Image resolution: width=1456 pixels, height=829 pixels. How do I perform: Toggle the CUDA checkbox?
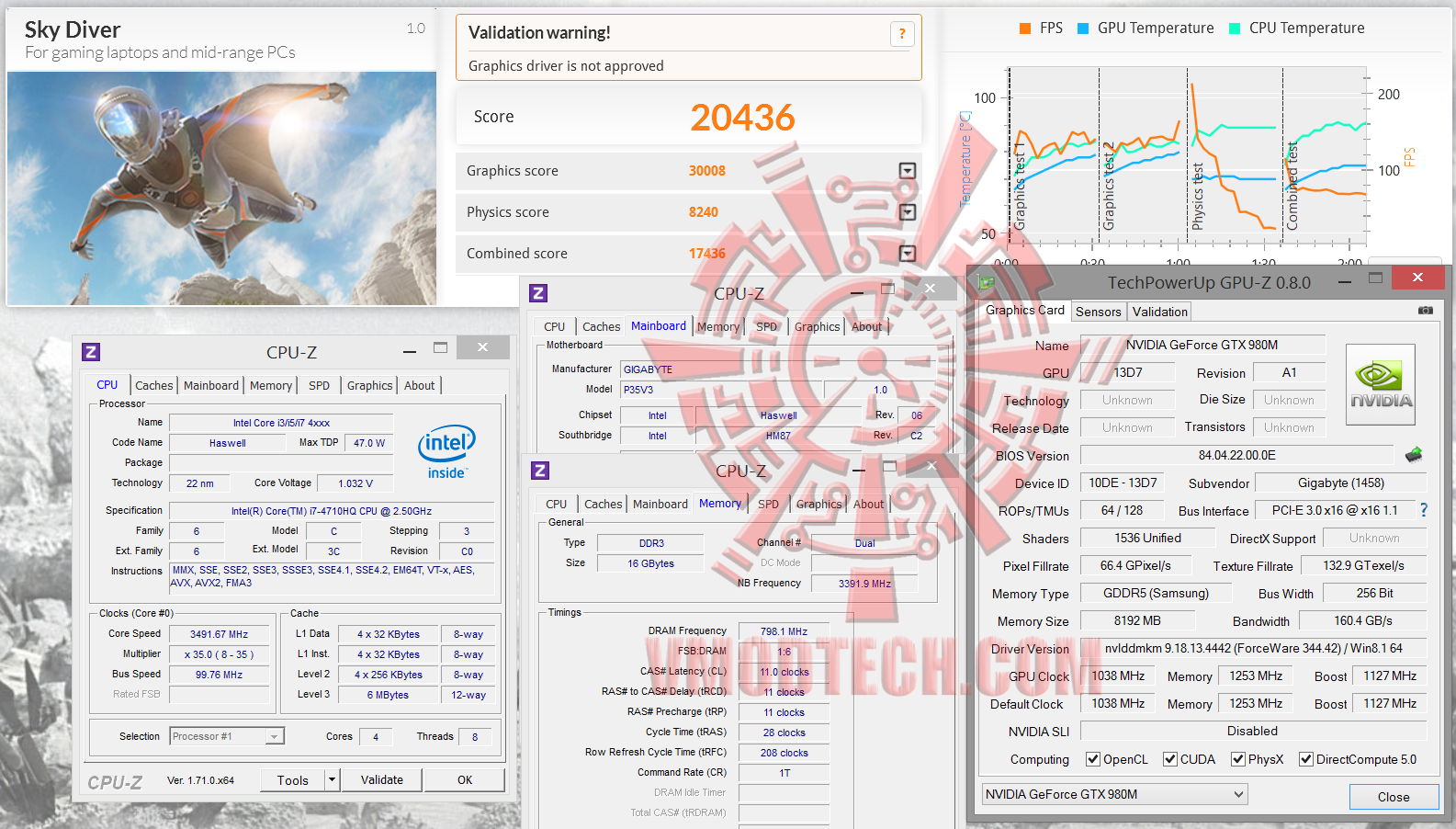pos(1170,759)
